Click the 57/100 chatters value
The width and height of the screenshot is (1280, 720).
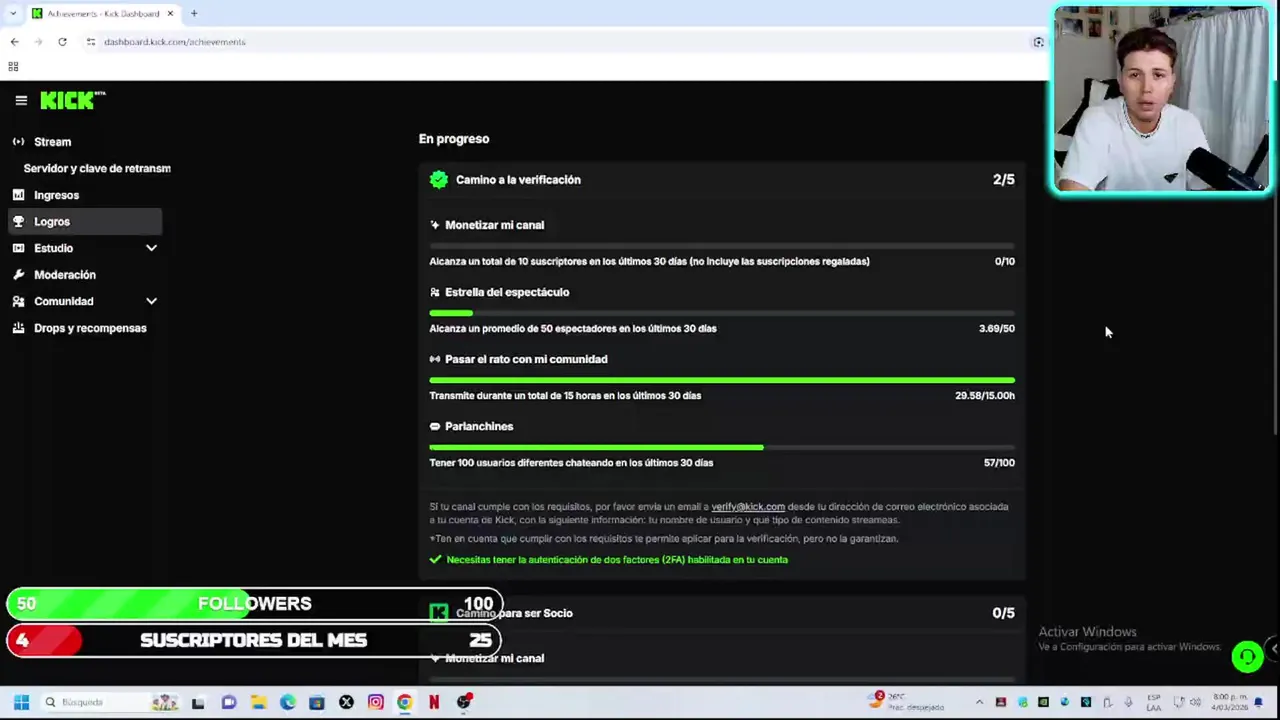[x=999, y=463]
